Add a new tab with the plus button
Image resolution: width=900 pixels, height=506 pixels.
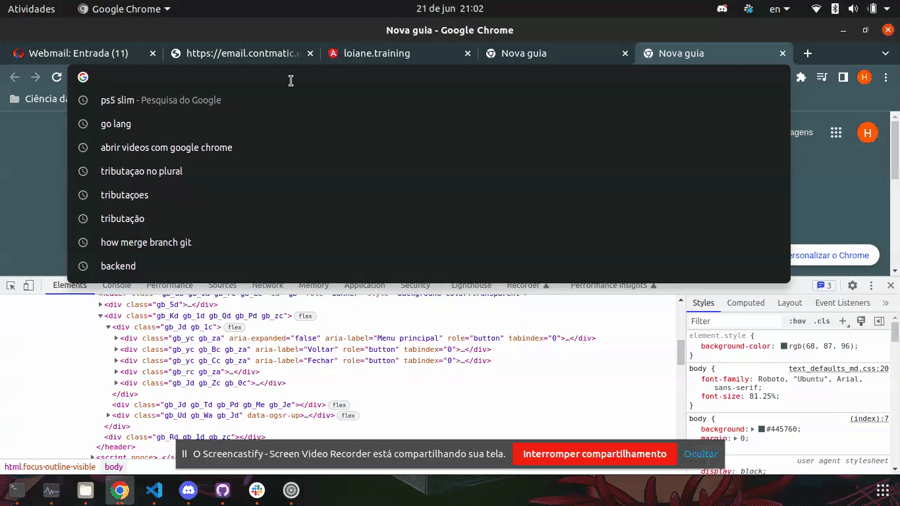click(x=808, y=53)
